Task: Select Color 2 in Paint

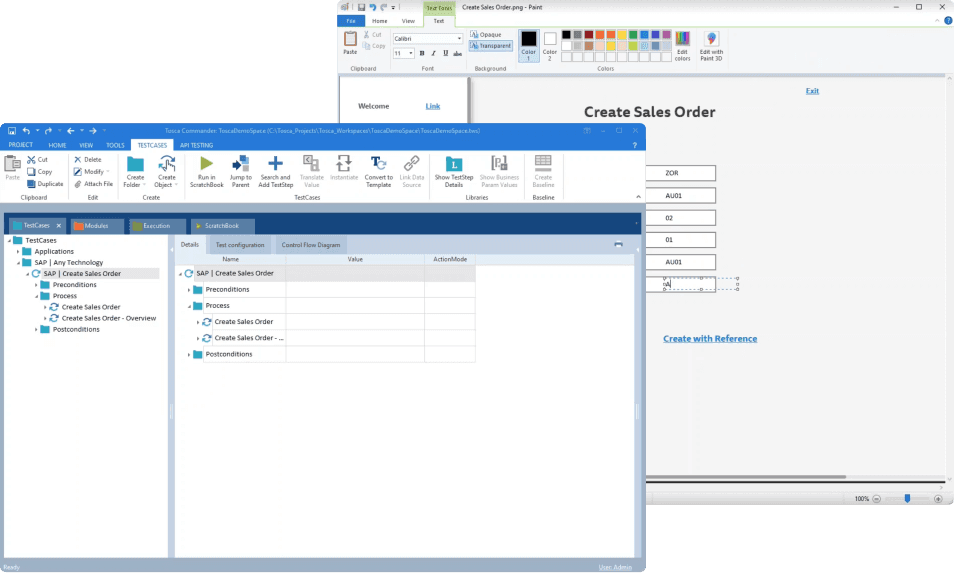Action: pyautogui.click(x=550, y=46)
